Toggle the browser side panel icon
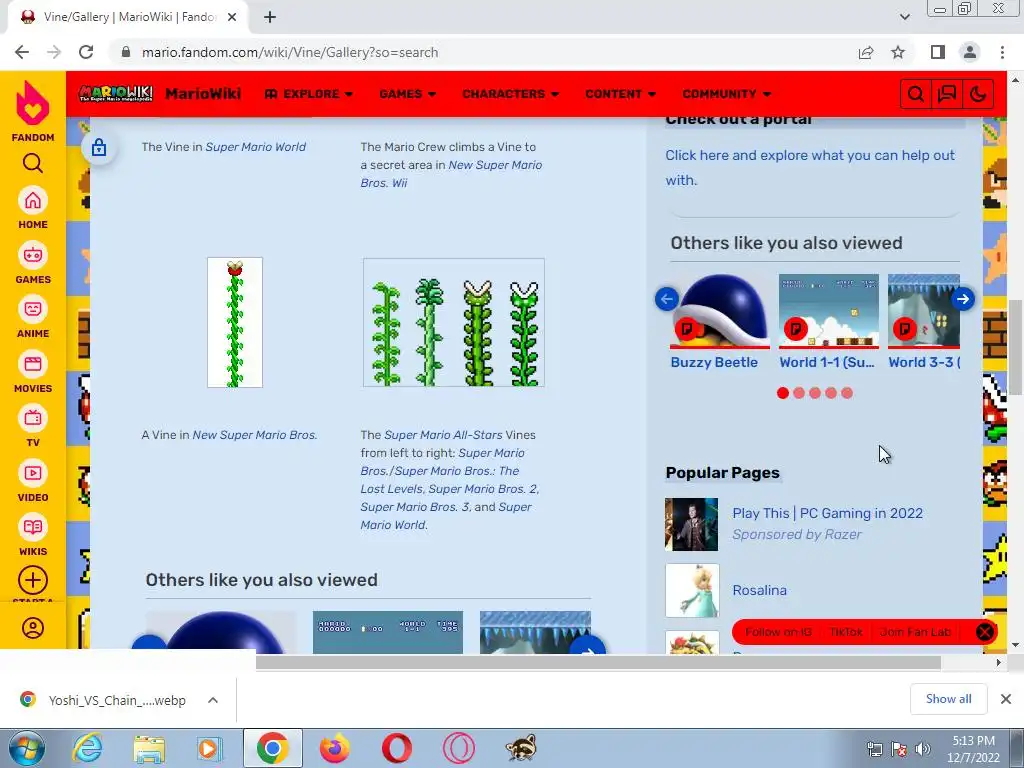Screen dimensions: 1024x768 click(938, 52)
